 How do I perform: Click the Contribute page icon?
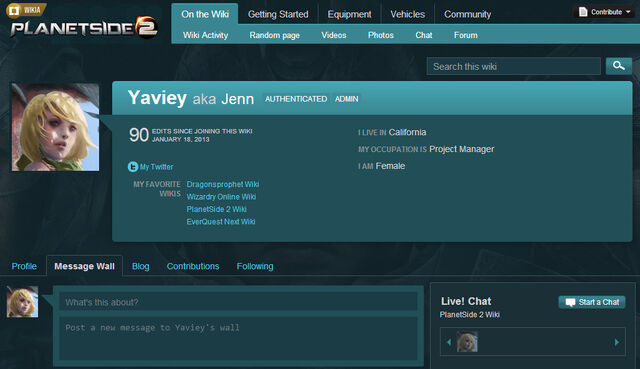coord(583,12)
